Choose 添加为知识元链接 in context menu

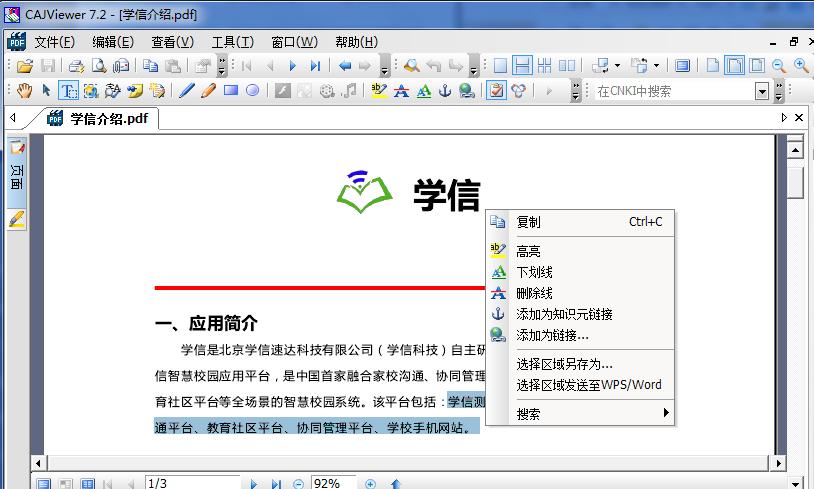(x=580, y=314)
